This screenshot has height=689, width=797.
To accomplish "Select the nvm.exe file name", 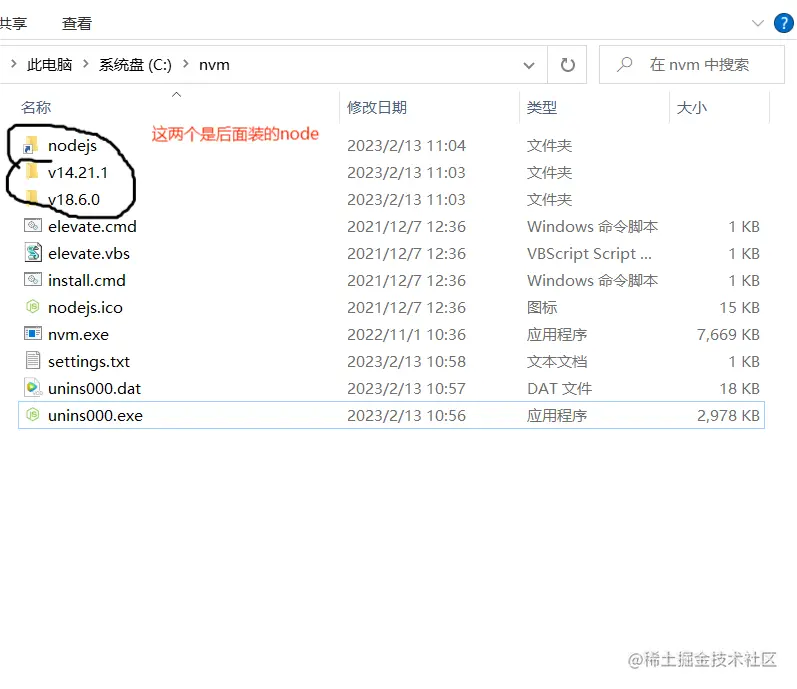I will (78, 335).
